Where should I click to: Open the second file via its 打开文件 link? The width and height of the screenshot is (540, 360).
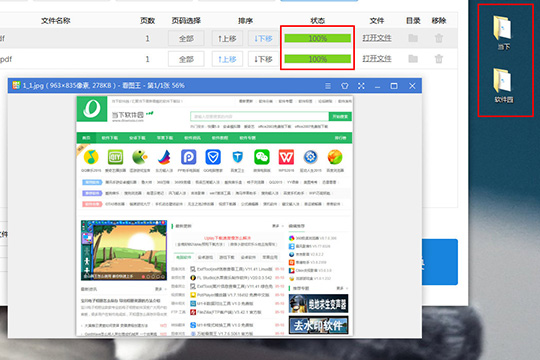[x=377, y=59]
